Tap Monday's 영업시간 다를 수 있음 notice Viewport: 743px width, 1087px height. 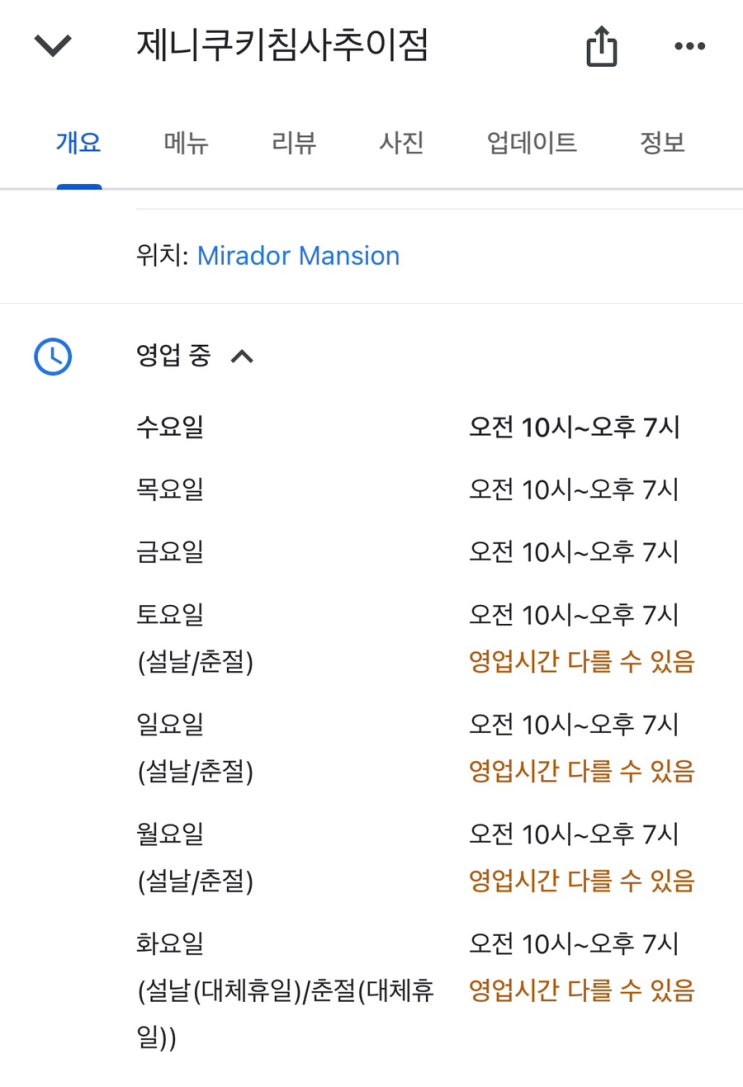581,881
